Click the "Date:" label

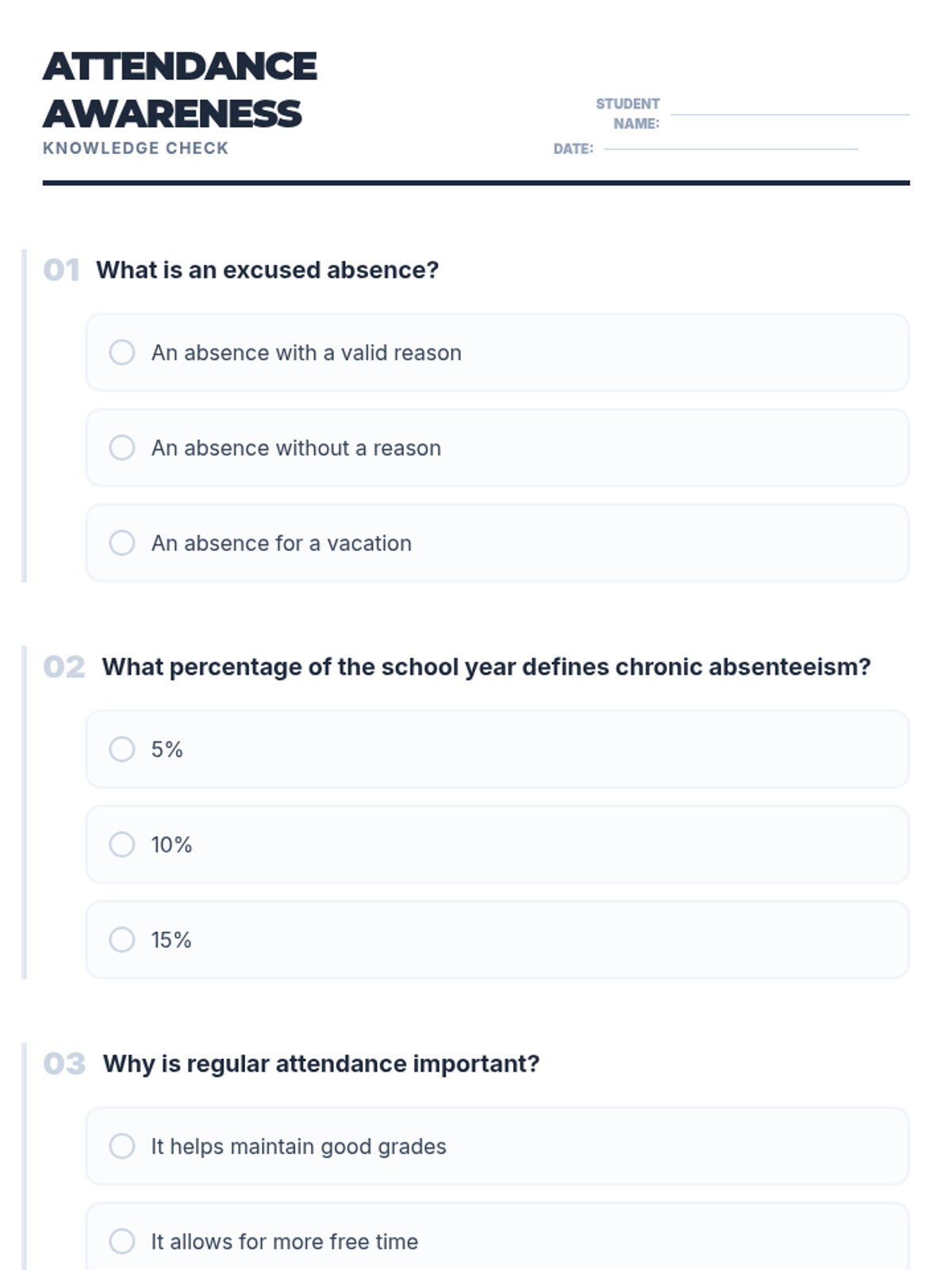click(x=573, y=148)
